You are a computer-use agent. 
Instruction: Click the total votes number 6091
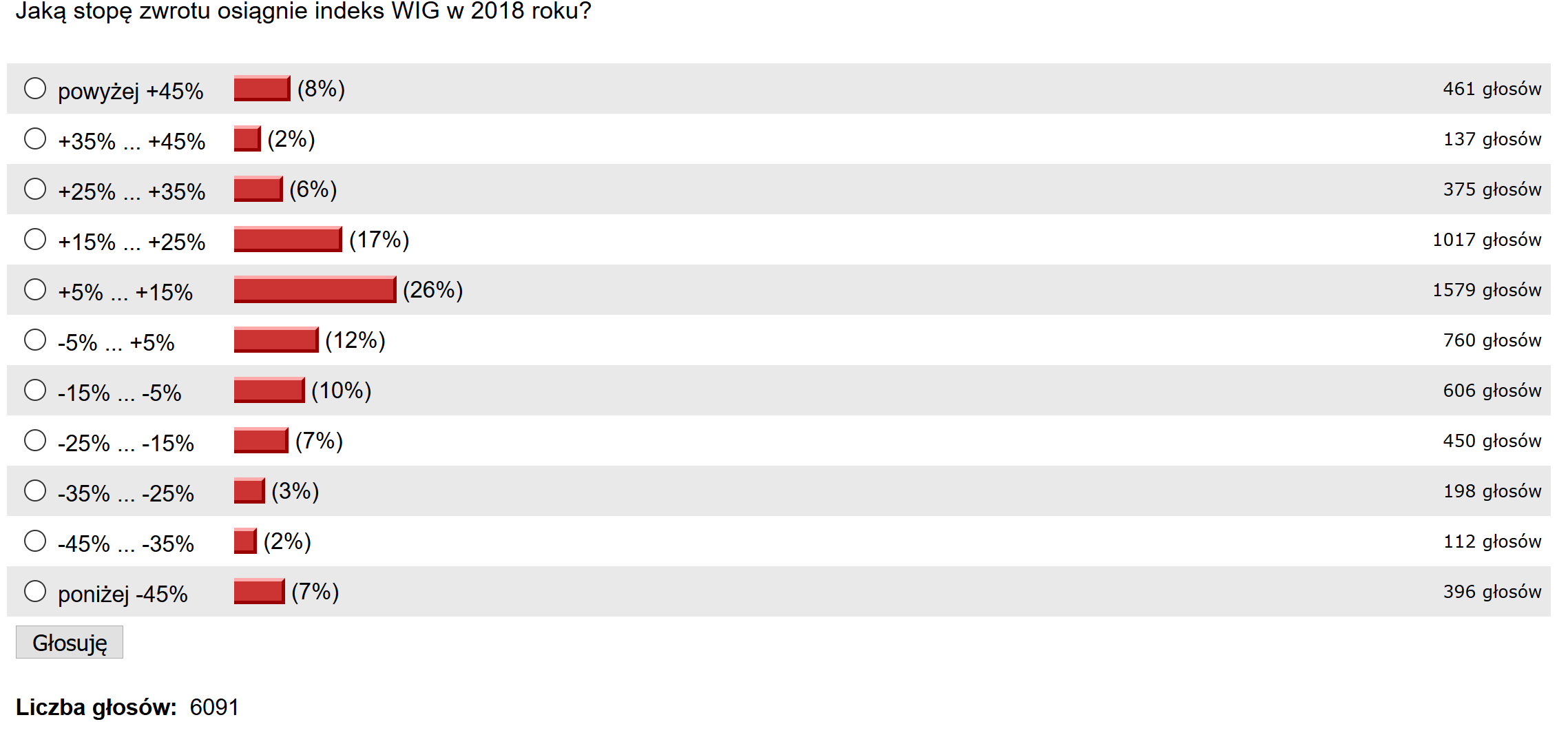coord(214,707)
